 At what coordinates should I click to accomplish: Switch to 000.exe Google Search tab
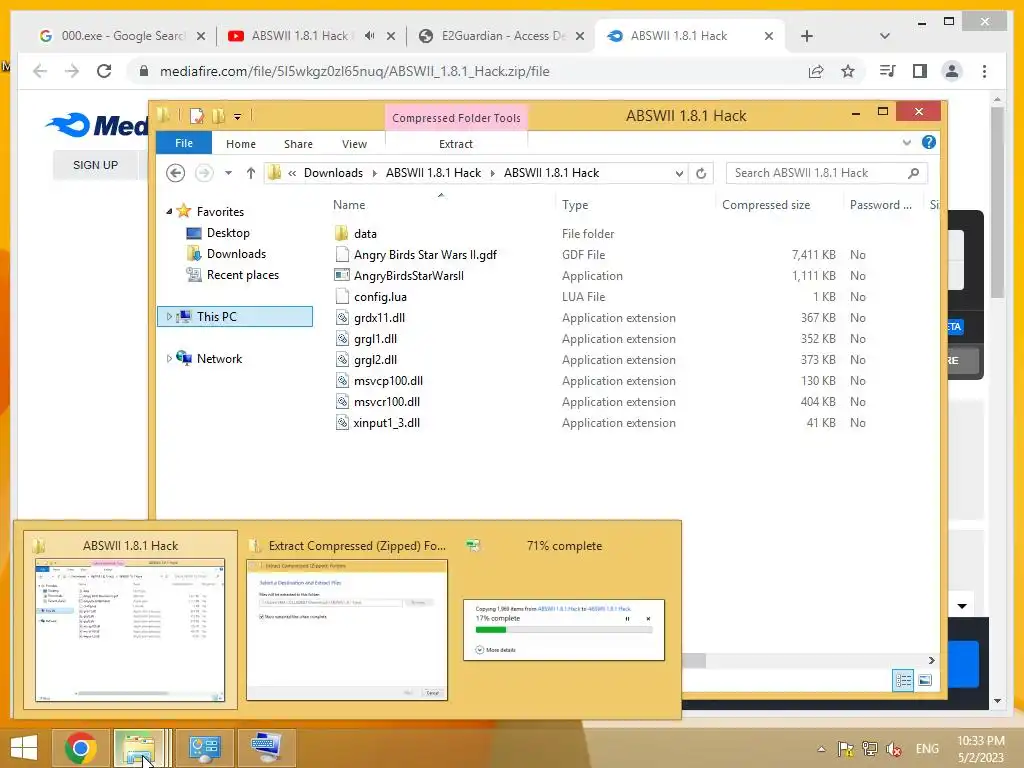tap(122, 36)
